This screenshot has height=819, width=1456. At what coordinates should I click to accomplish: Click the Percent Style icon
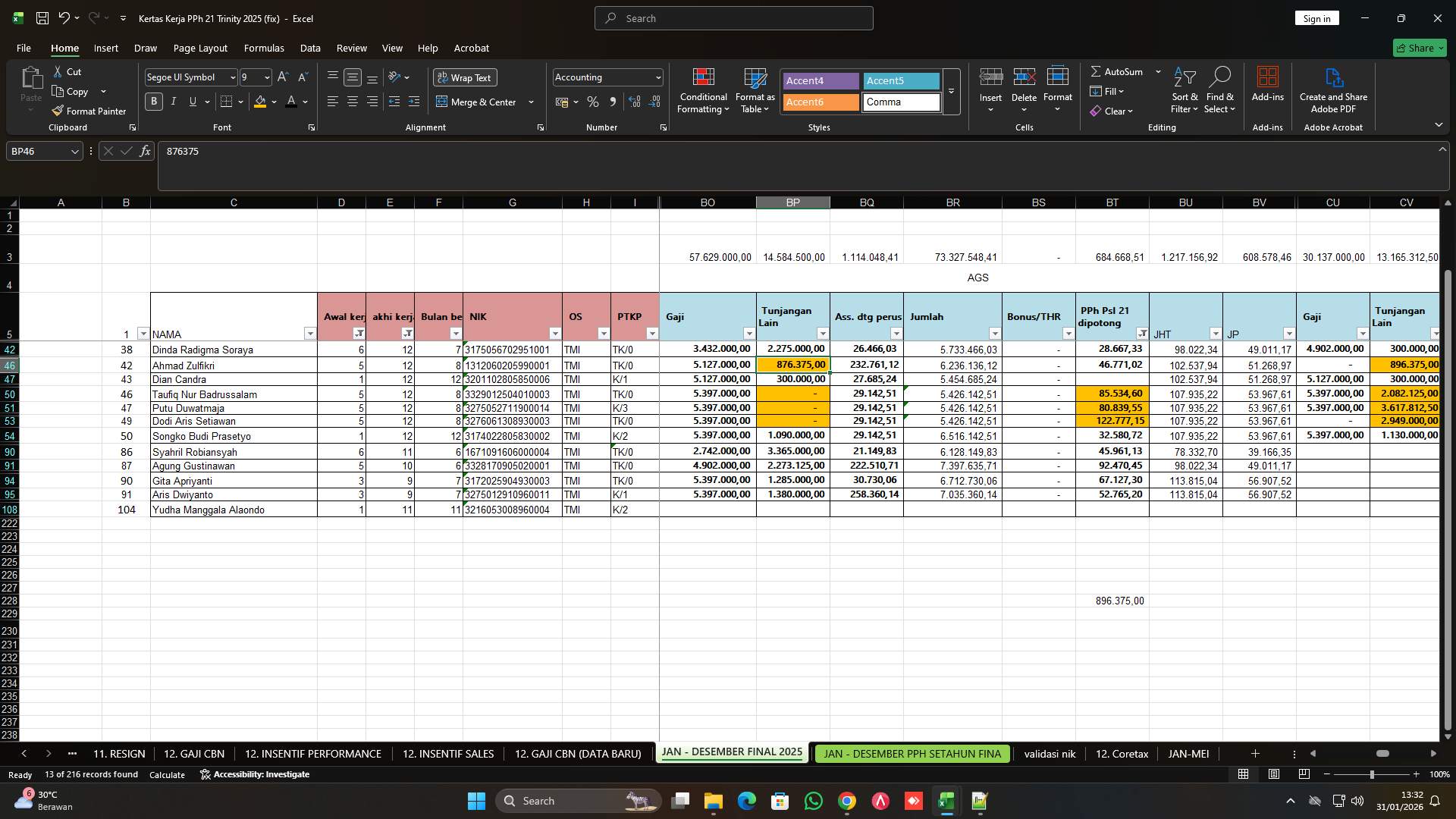coord(592,102)
